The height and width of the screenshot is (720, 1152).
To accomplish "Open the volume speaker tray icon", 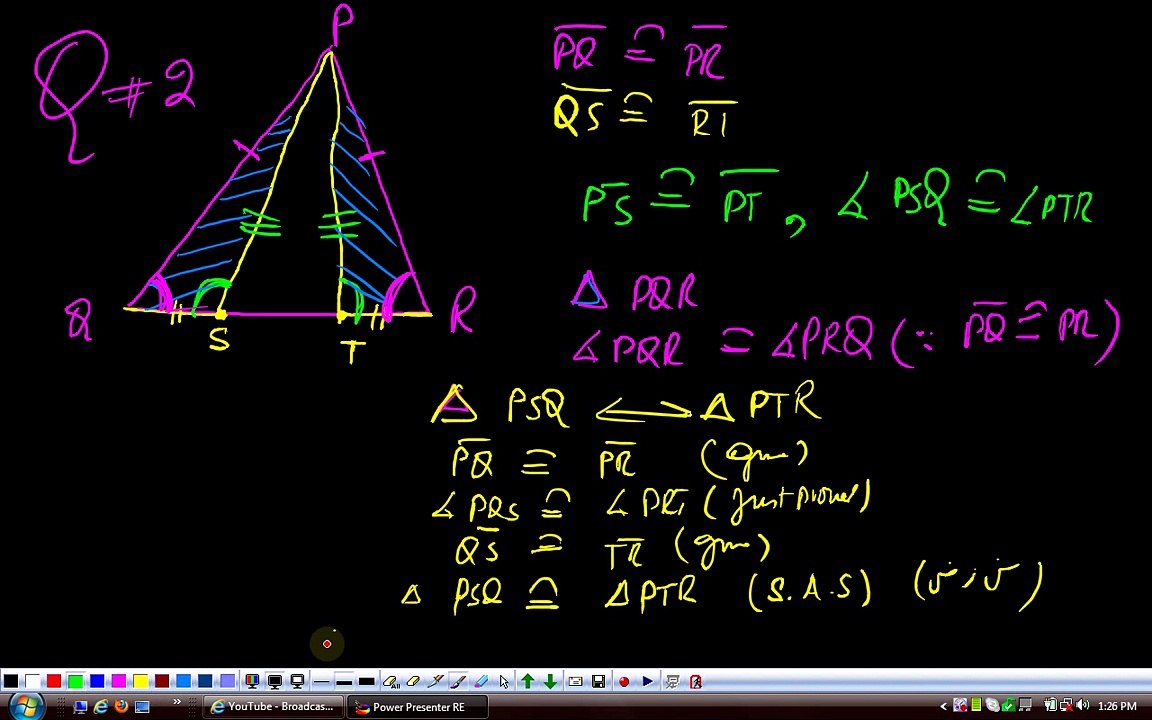I will [x=1082, y=705].
